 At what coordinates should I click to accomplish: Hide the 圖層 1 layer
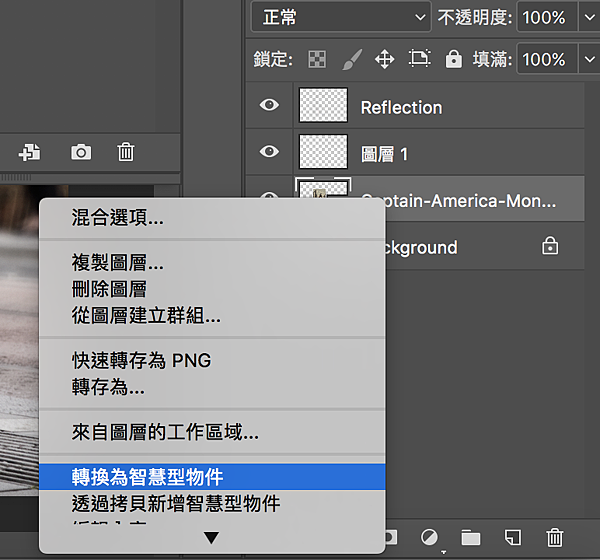pyautogui.click(x=269, y=151)
